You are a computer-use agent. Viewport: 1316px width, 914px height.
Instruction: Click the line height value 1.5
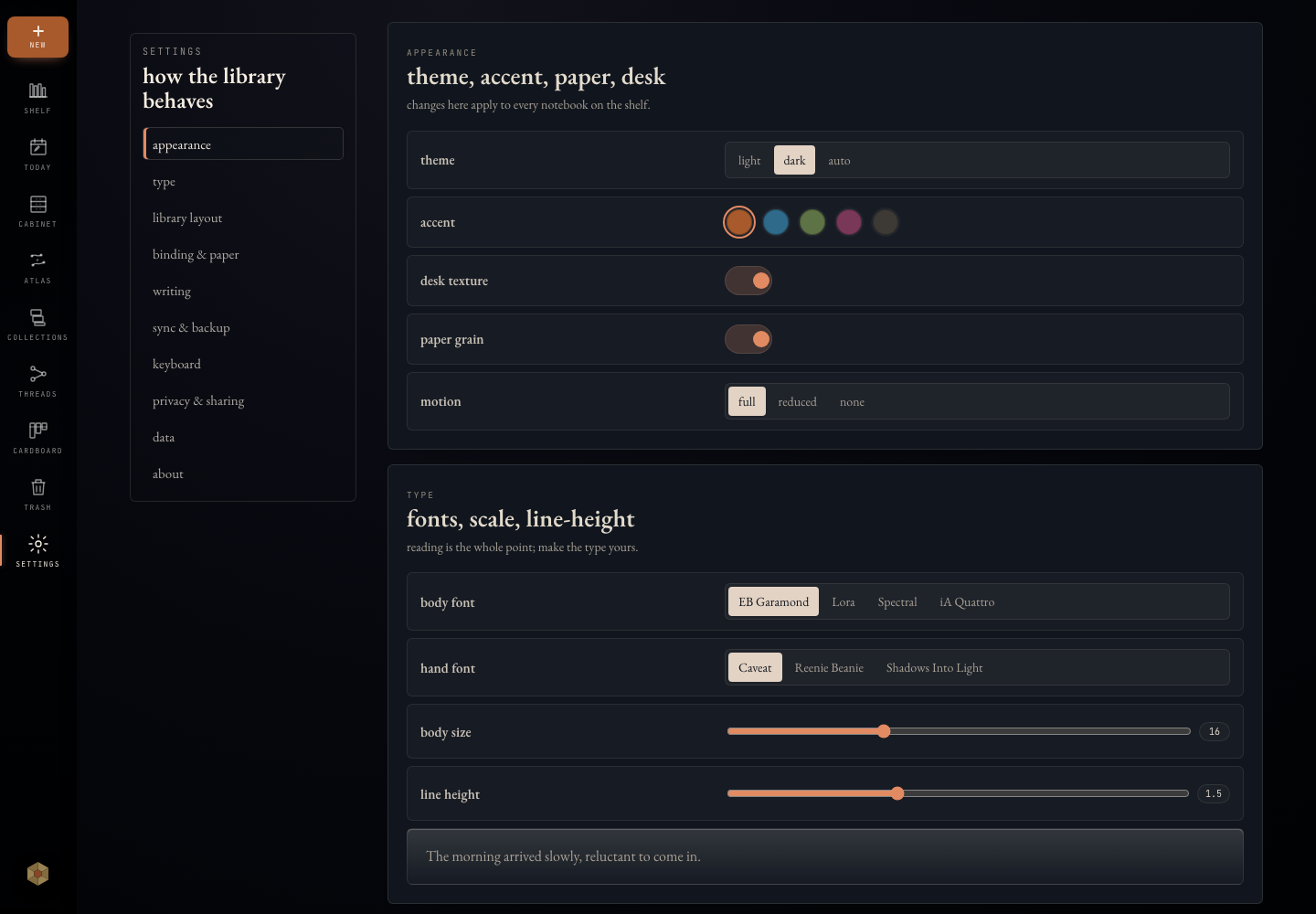tap(1214, 793)
